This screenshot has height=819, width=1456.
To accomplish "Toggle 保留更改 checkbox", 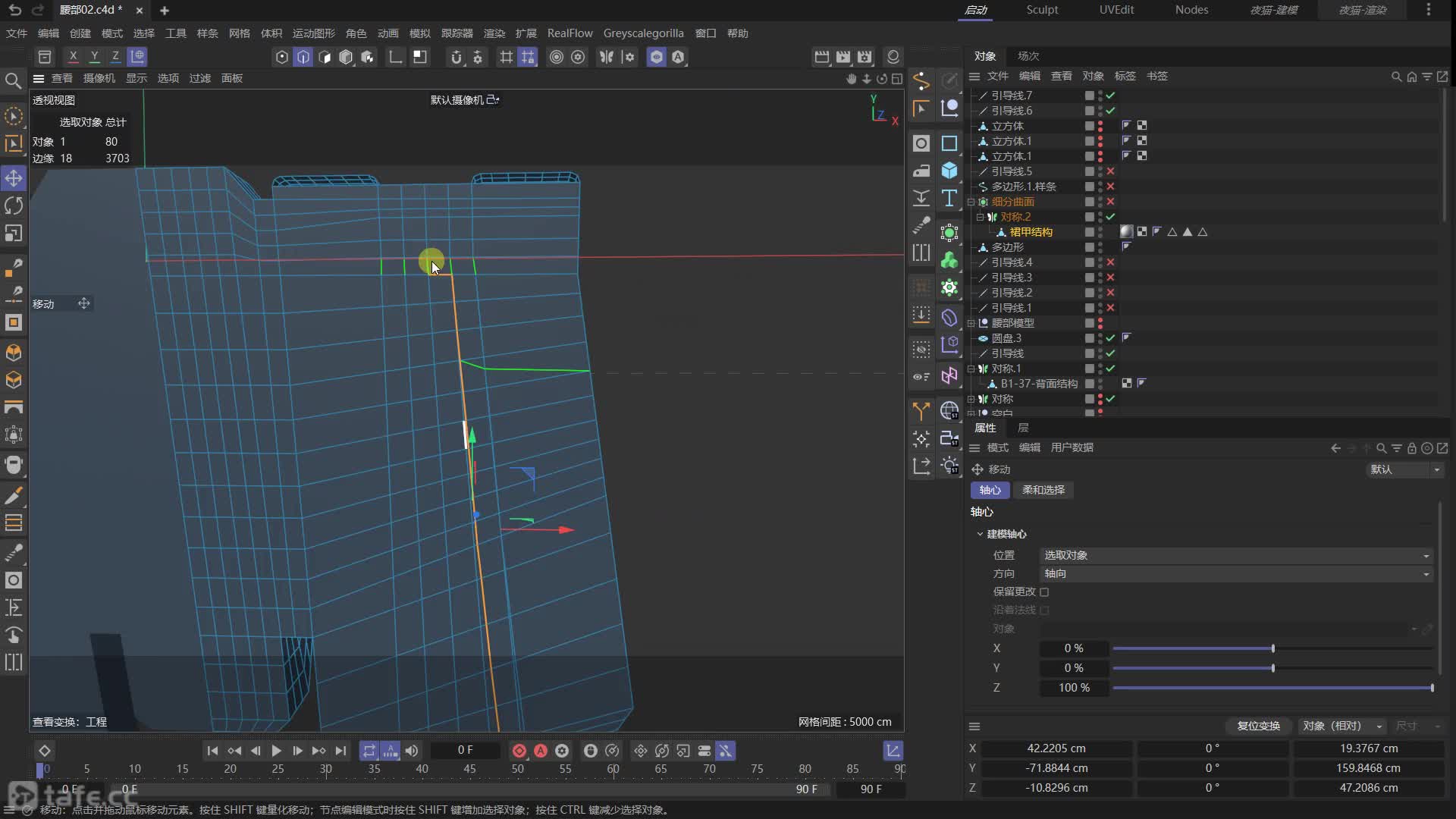I will [x=1044, y=591].
